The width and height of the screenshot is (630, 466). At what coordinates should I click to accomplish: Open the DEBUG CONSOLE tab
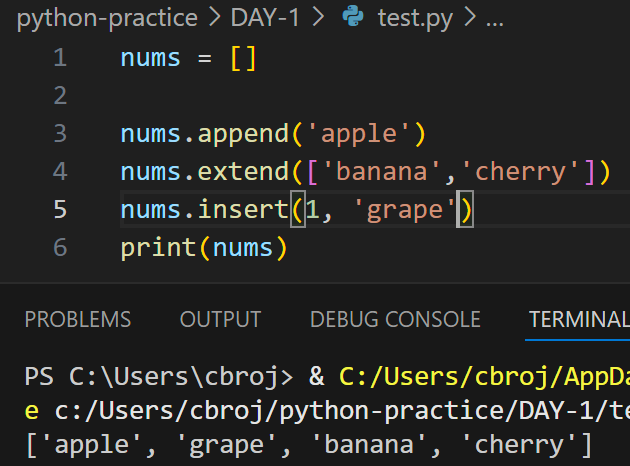click(x=395, y=319)
